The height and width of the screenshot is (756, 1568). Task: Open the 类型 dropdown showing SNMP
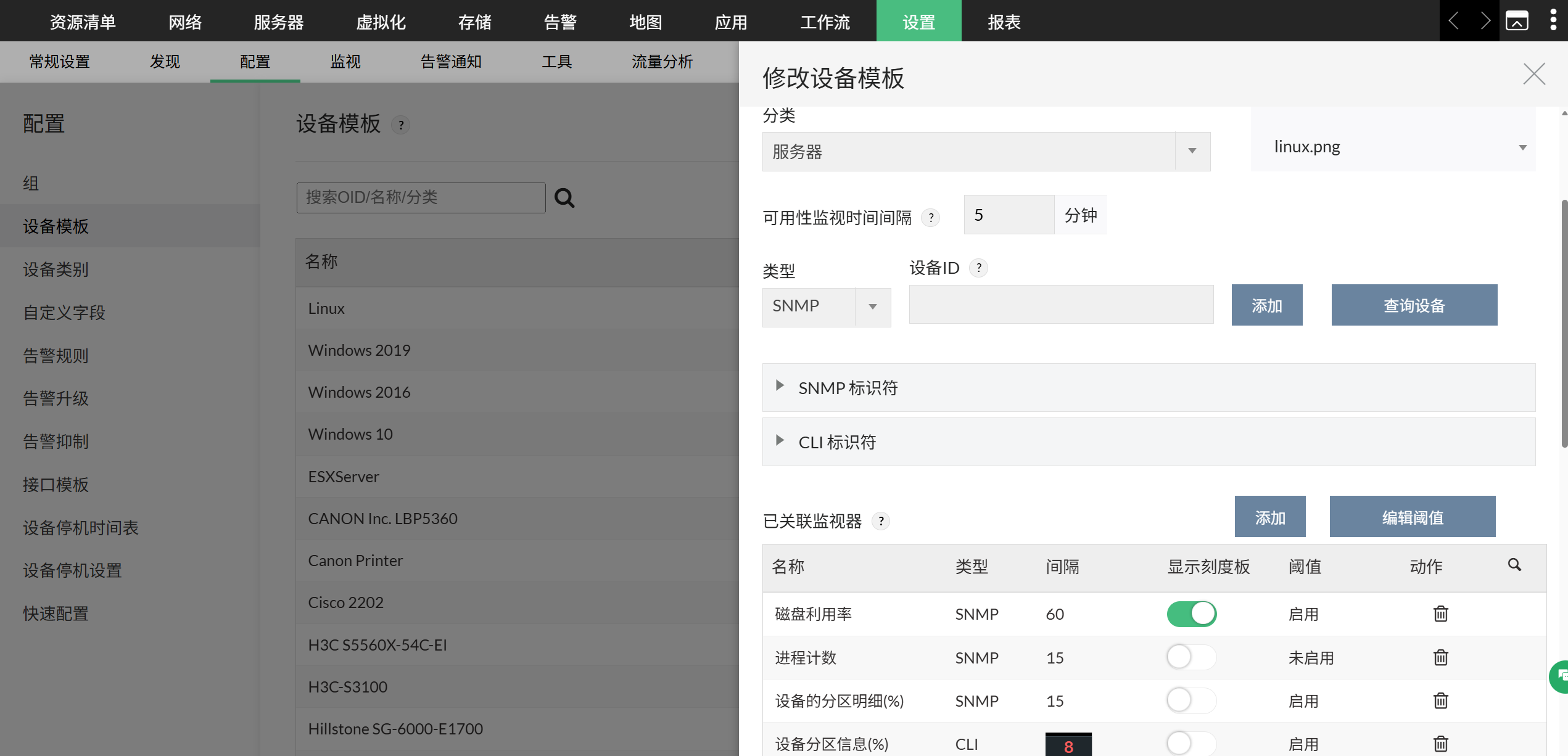pyautogui.click(x=827, y=306)
